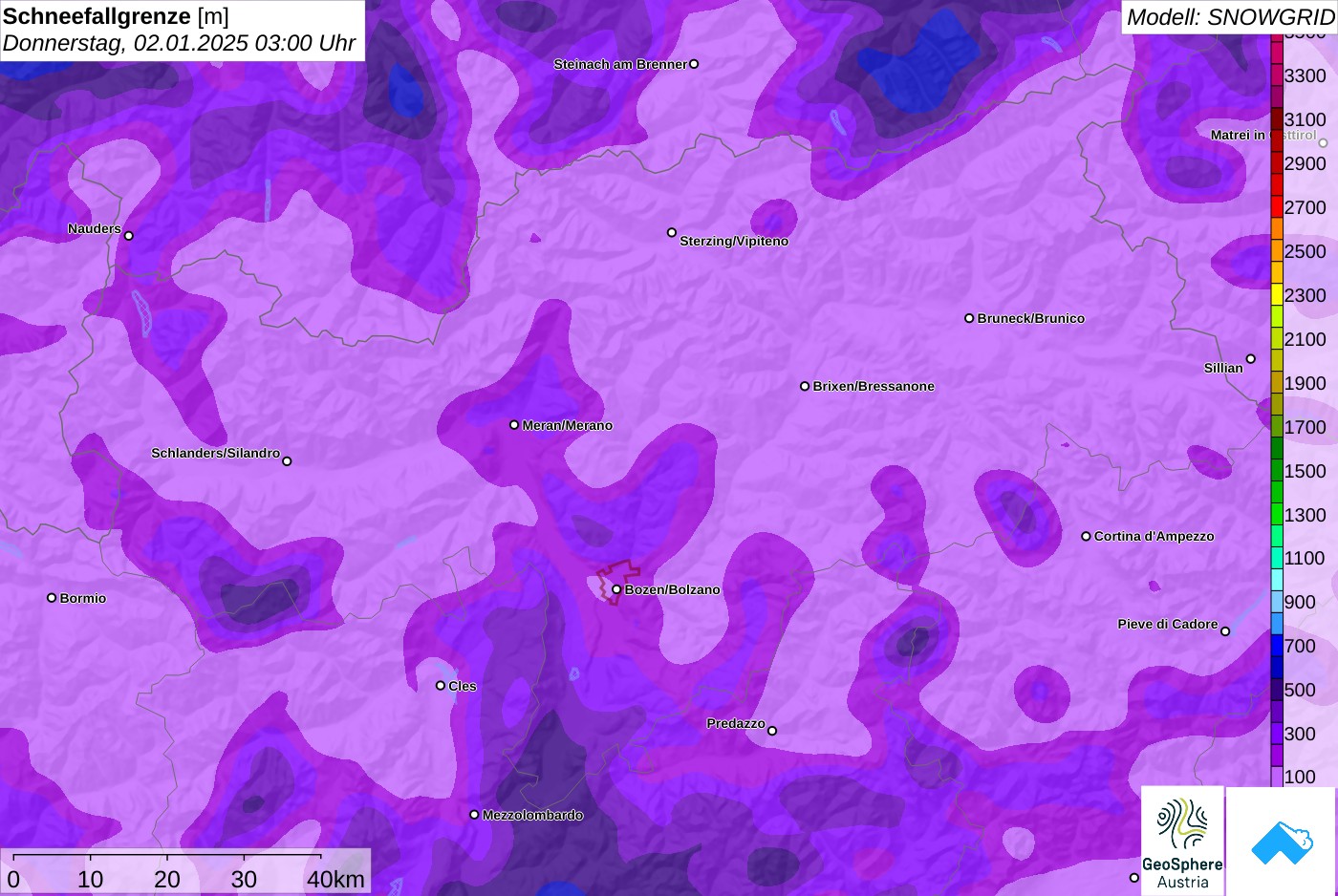Viewport: 1338px width, 896px height.
Task: Click the "Schneefallgrenze [m]" title
Action: (x=116, y=16)
